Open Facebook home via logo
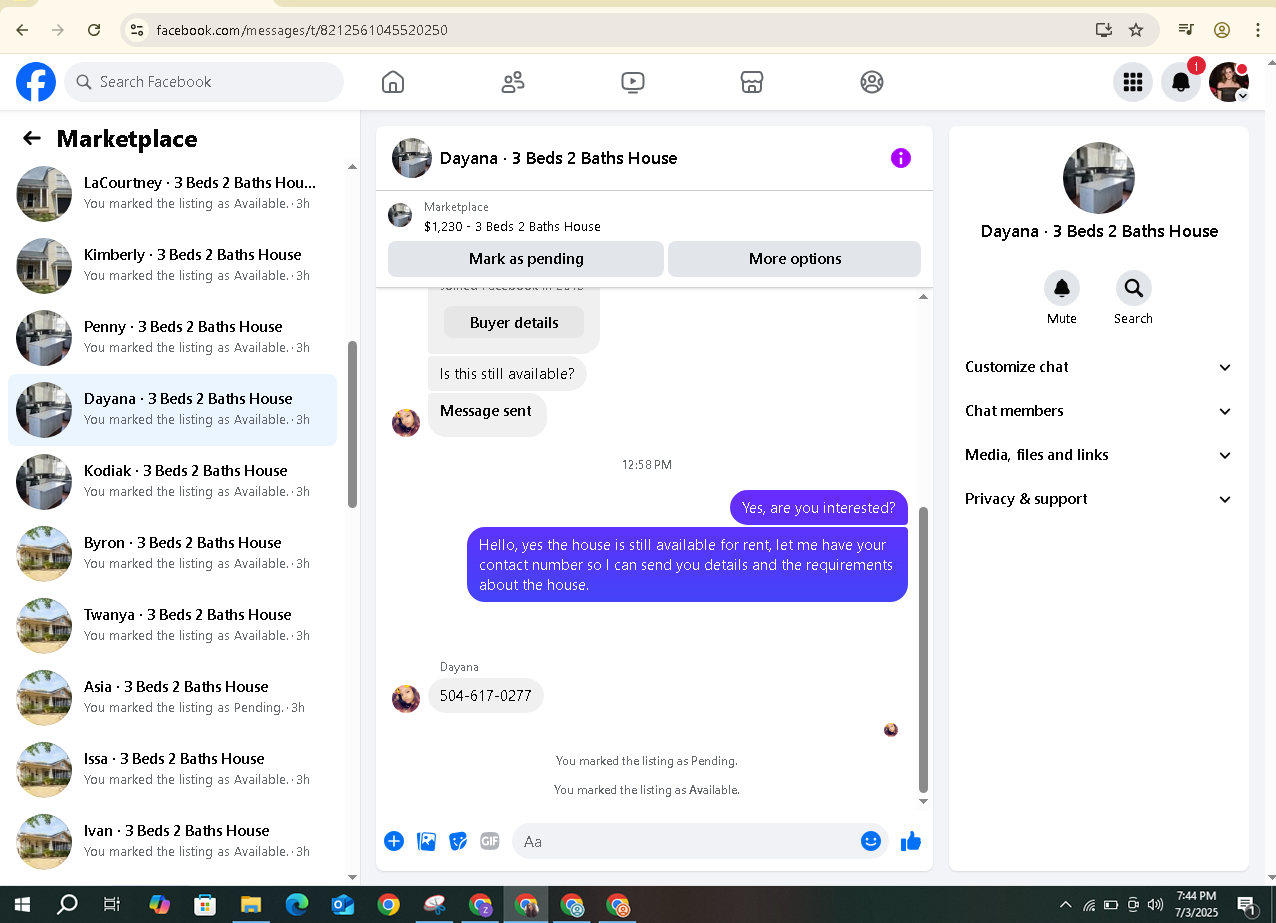Image resolution: width=1276 pixels, height=923 pixels. click(x=36, y=82)
